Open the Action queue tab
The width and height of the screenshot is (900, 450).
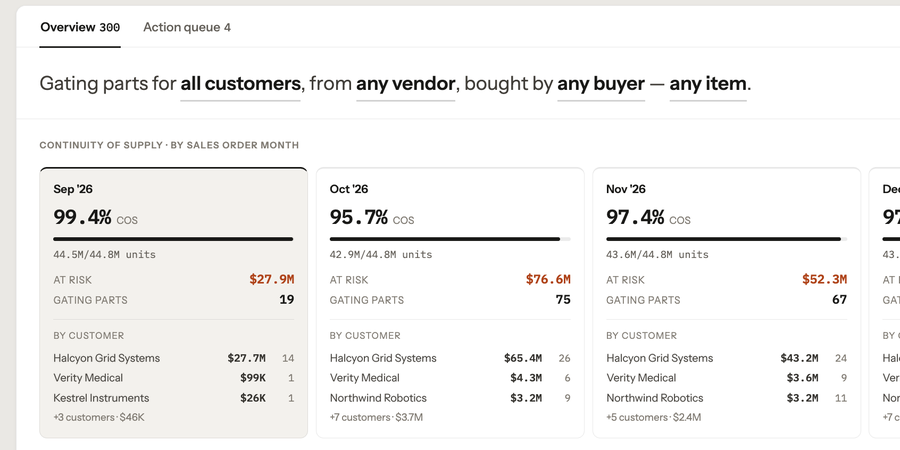point(187,27)
